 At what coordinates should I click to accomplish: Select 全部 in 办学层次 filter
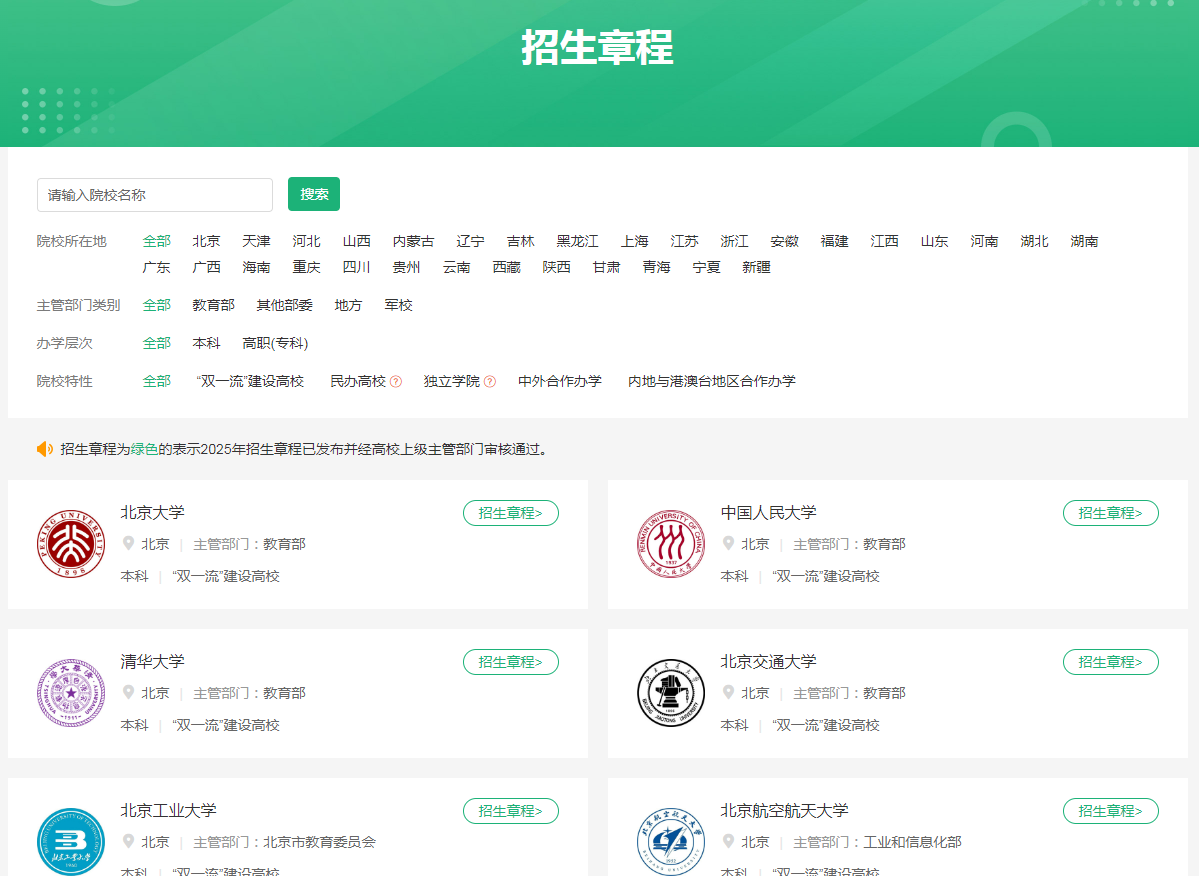(157, 343)
